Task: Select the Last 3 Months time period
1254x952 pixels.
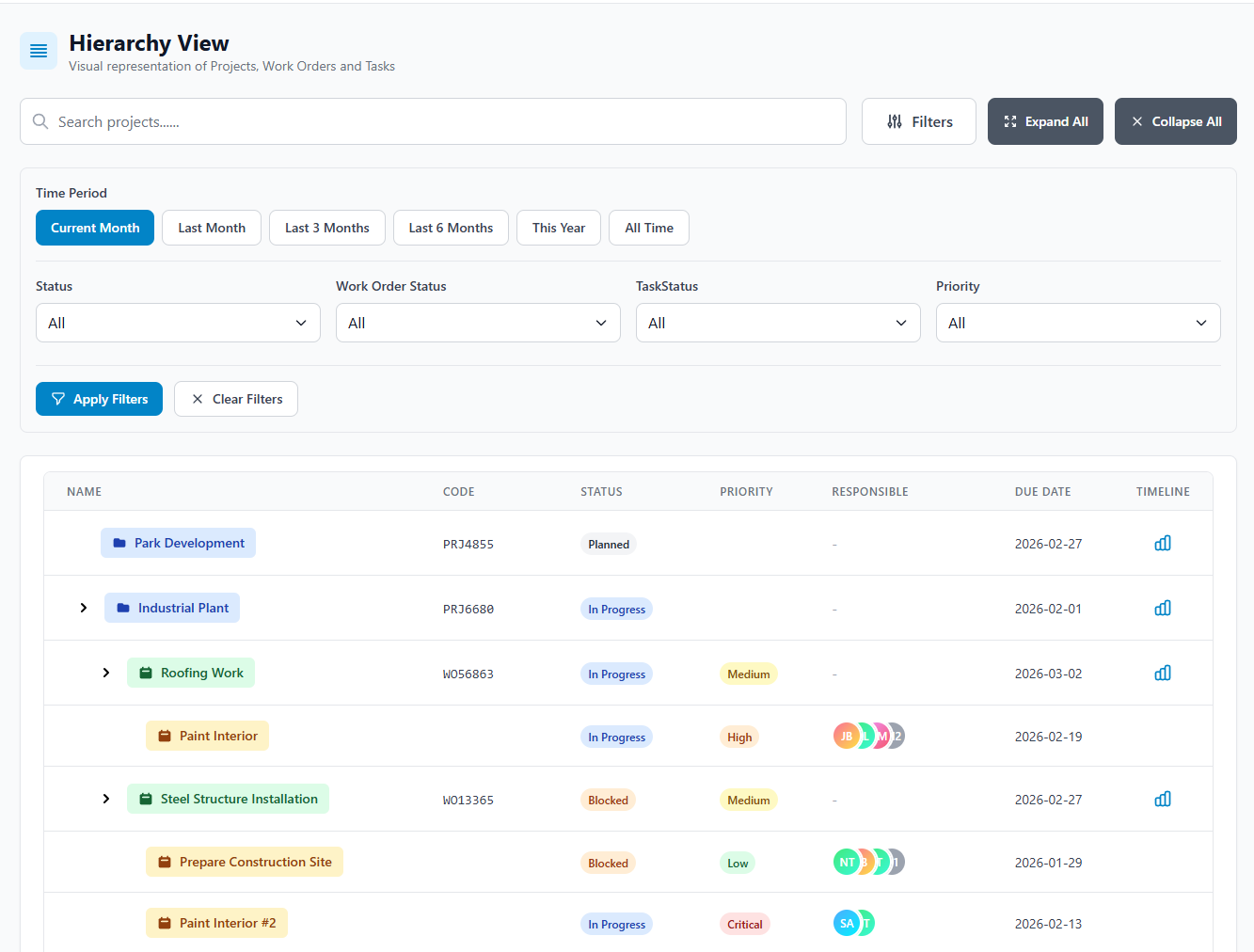Action: 326,228
